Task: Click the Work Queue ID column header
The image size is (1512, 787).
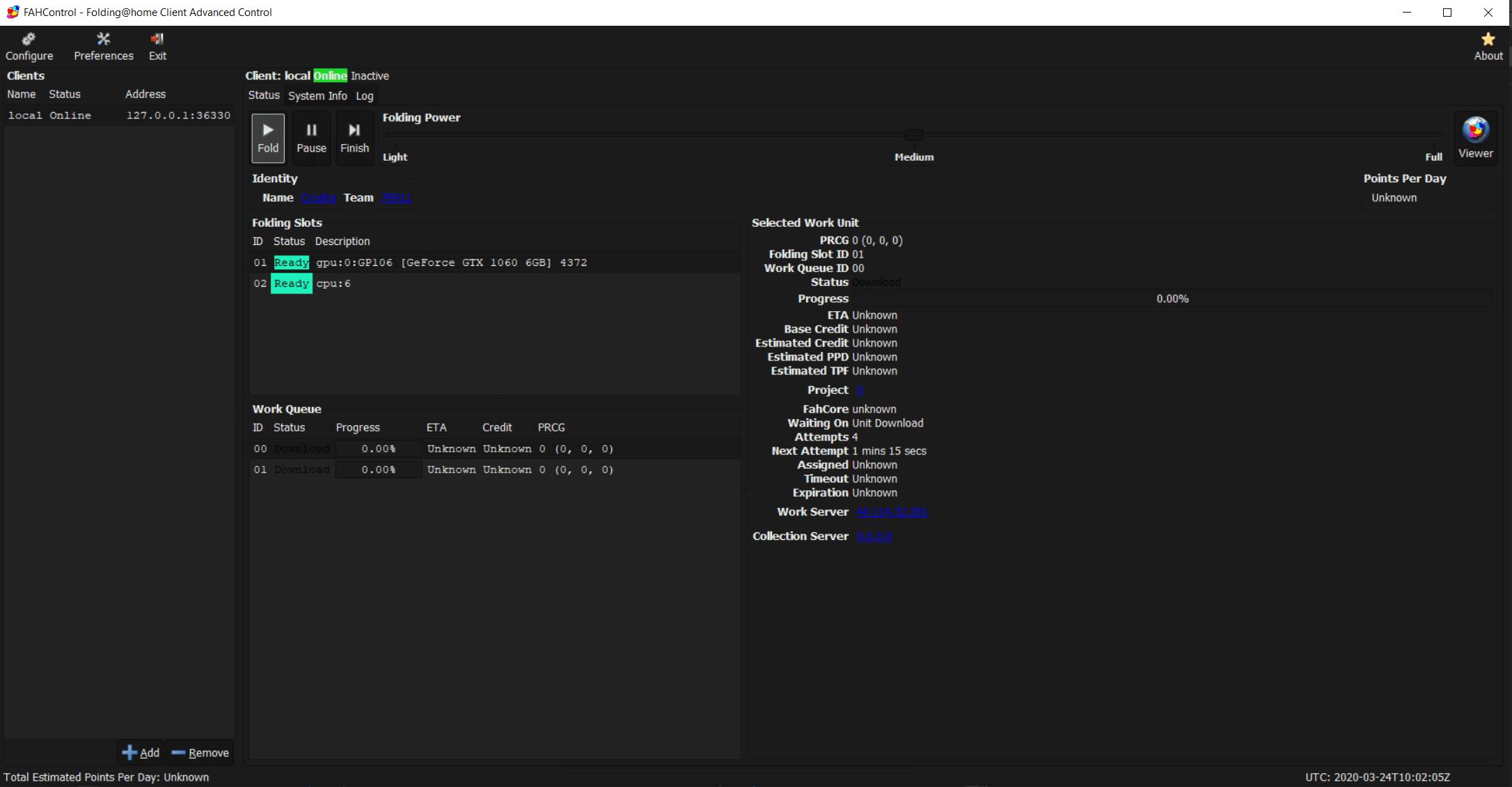Action: [x=258, y=427]
